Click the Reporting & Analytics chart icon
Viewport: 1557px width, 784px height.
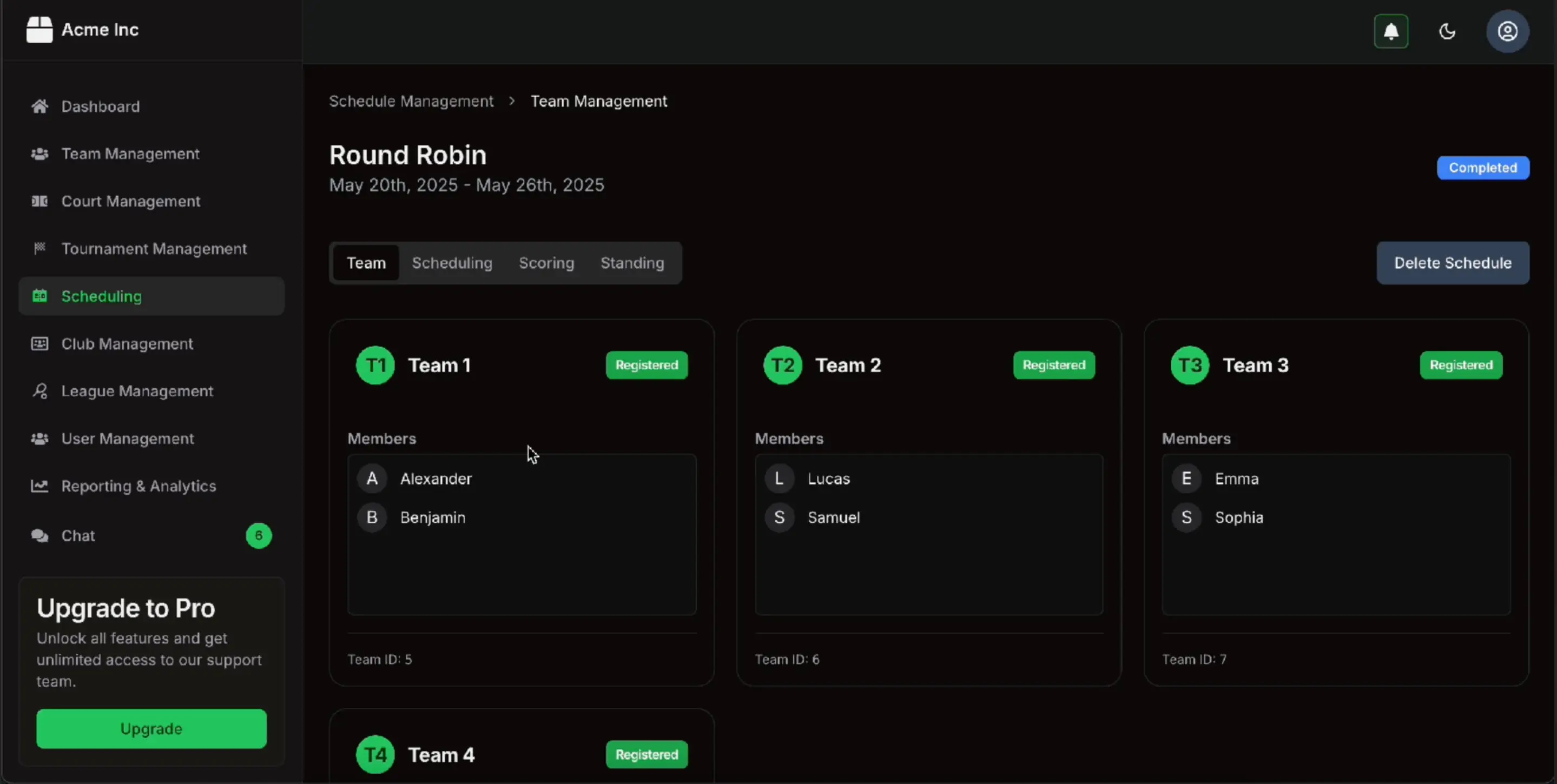pyautogui.click(x=39, y=486)
